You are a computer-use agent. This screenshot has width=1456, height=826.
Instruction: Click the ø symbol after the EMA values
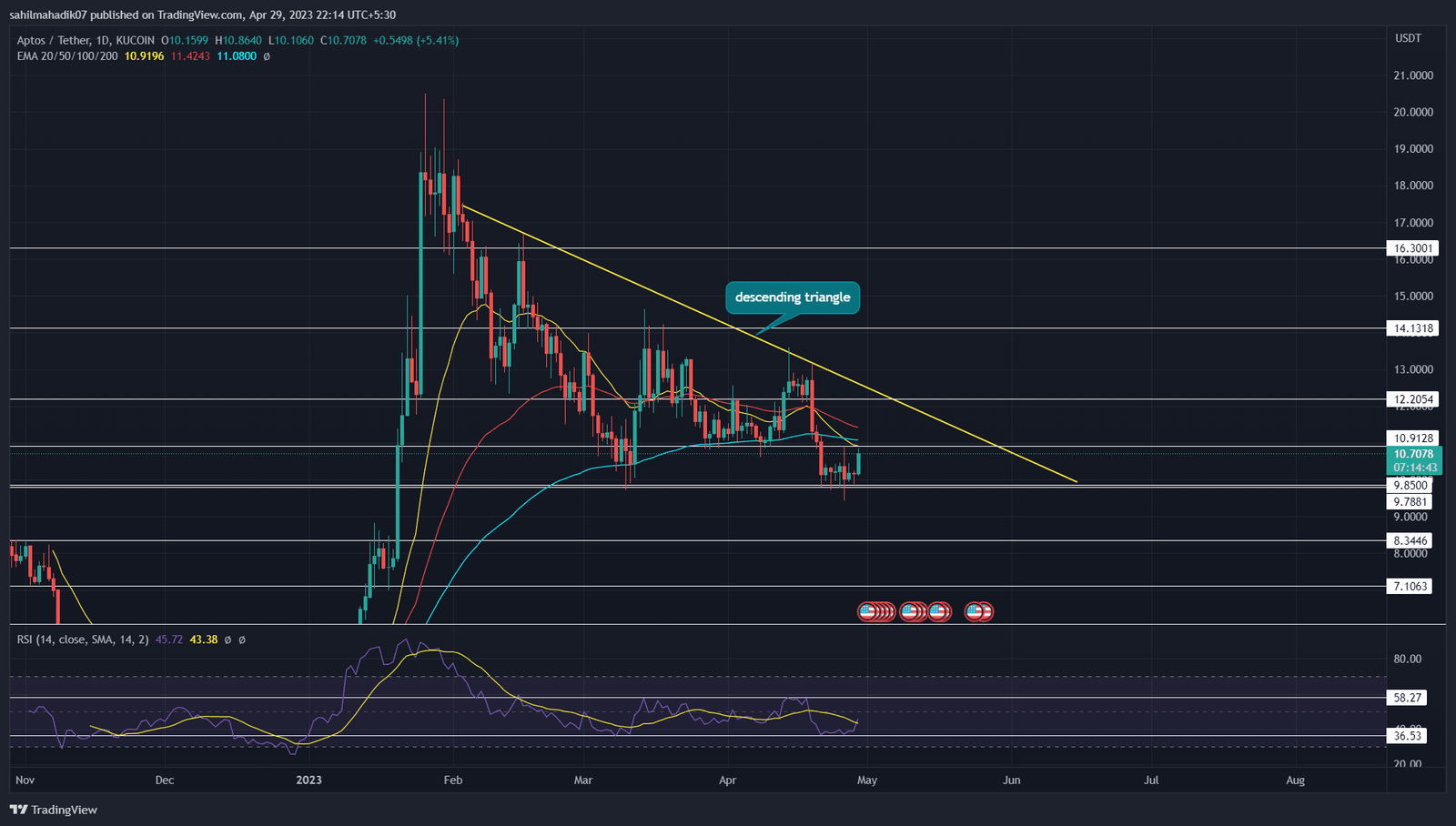coord(267,56)
